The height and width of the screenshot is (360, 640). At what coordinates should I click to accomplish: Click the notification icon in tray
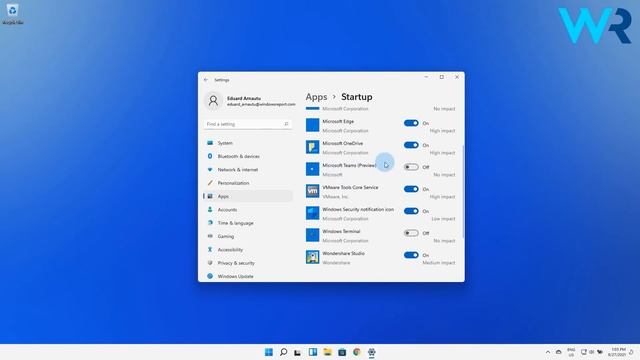pyautogui.click(x=631, y=352)
